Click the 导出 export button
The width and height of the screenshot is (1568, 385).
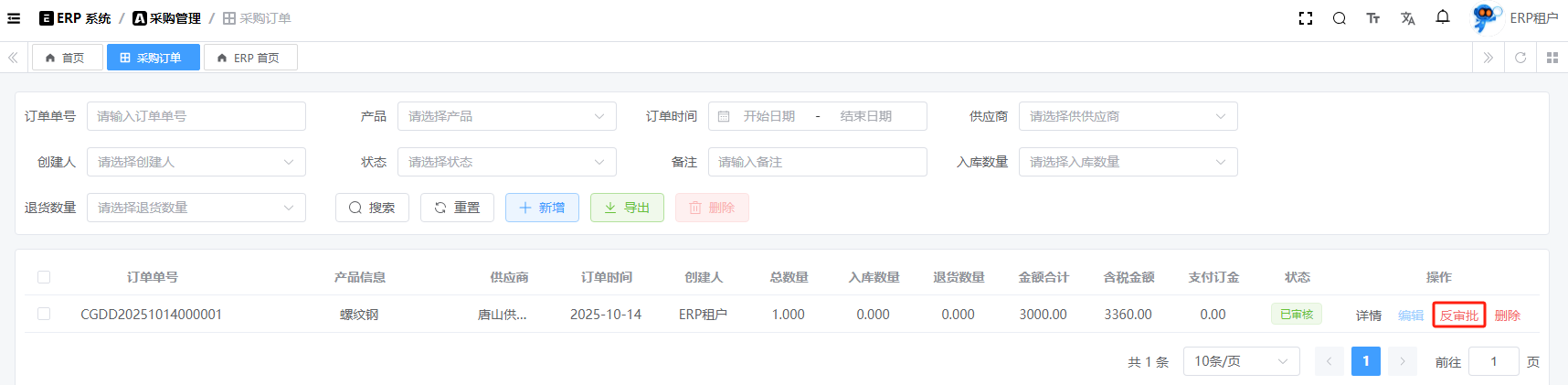[627, 208]
